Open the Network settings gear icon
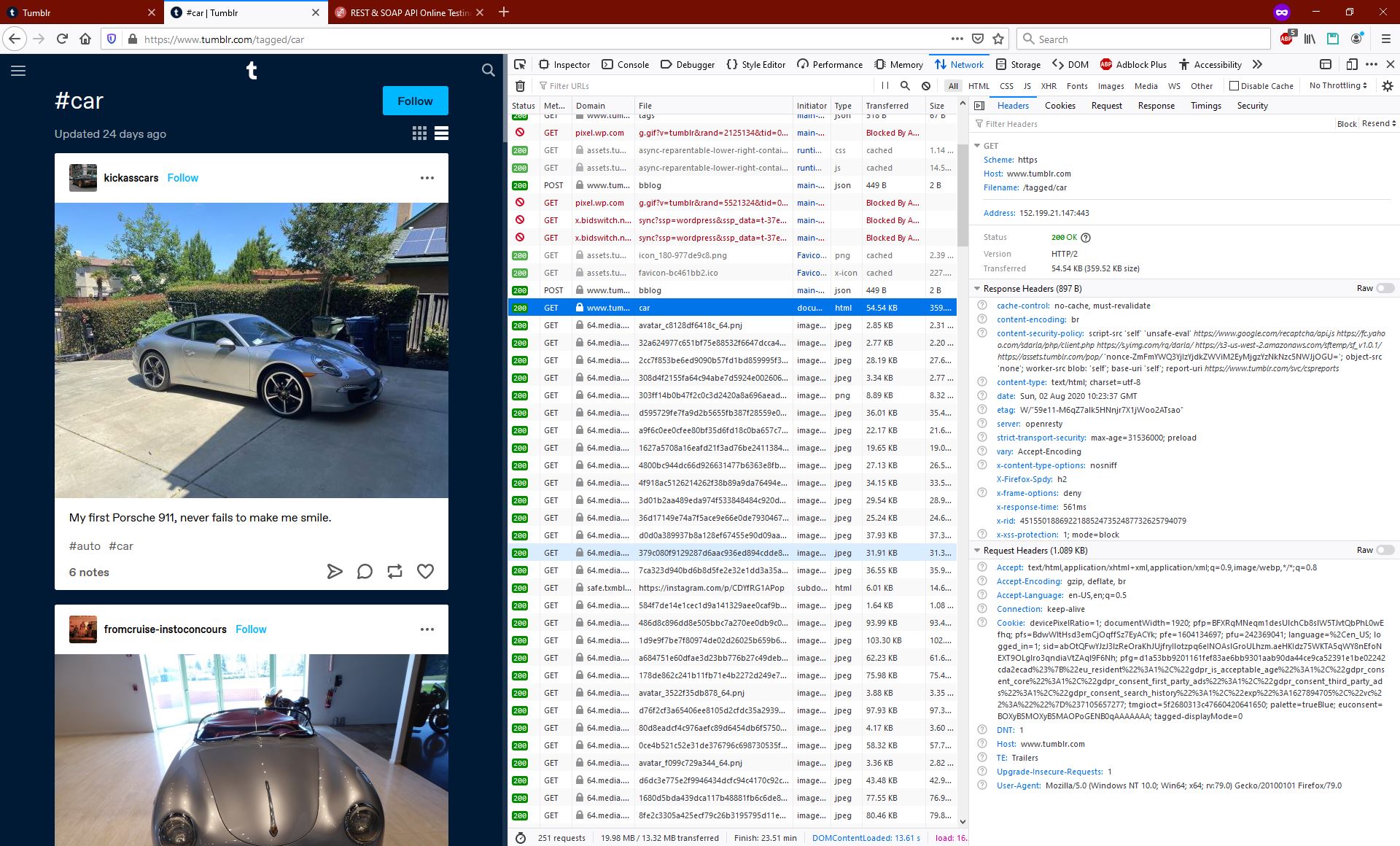Image resolution: width=1400 pixels, height=846 pixels. (x=1387, y=86)
